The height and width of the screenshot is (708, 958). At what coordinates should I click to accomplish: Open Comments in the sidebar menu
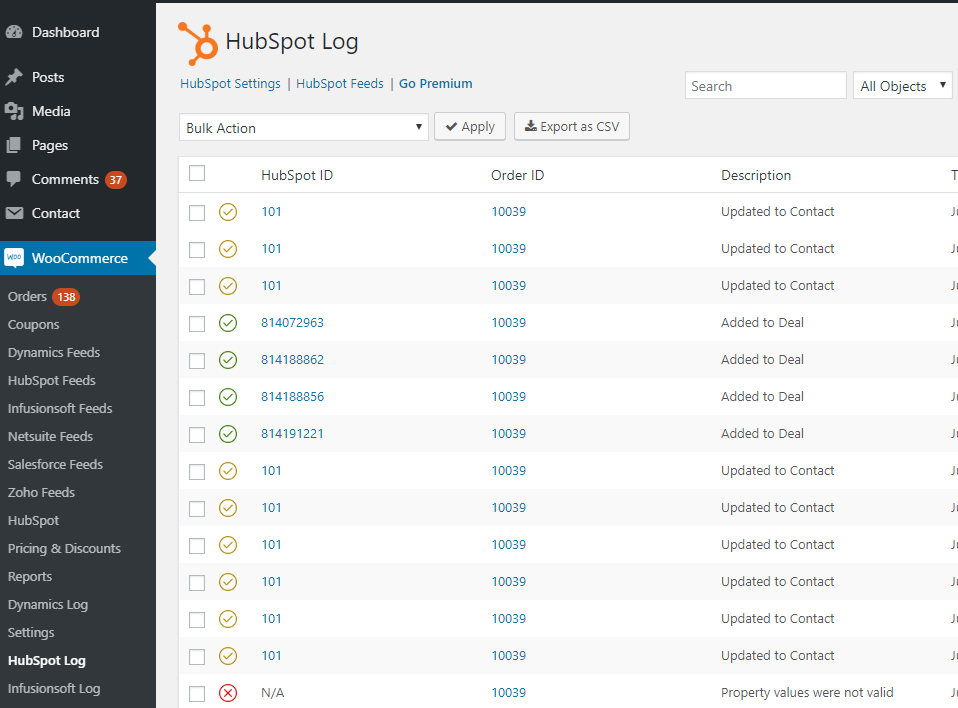coord(65,179)
